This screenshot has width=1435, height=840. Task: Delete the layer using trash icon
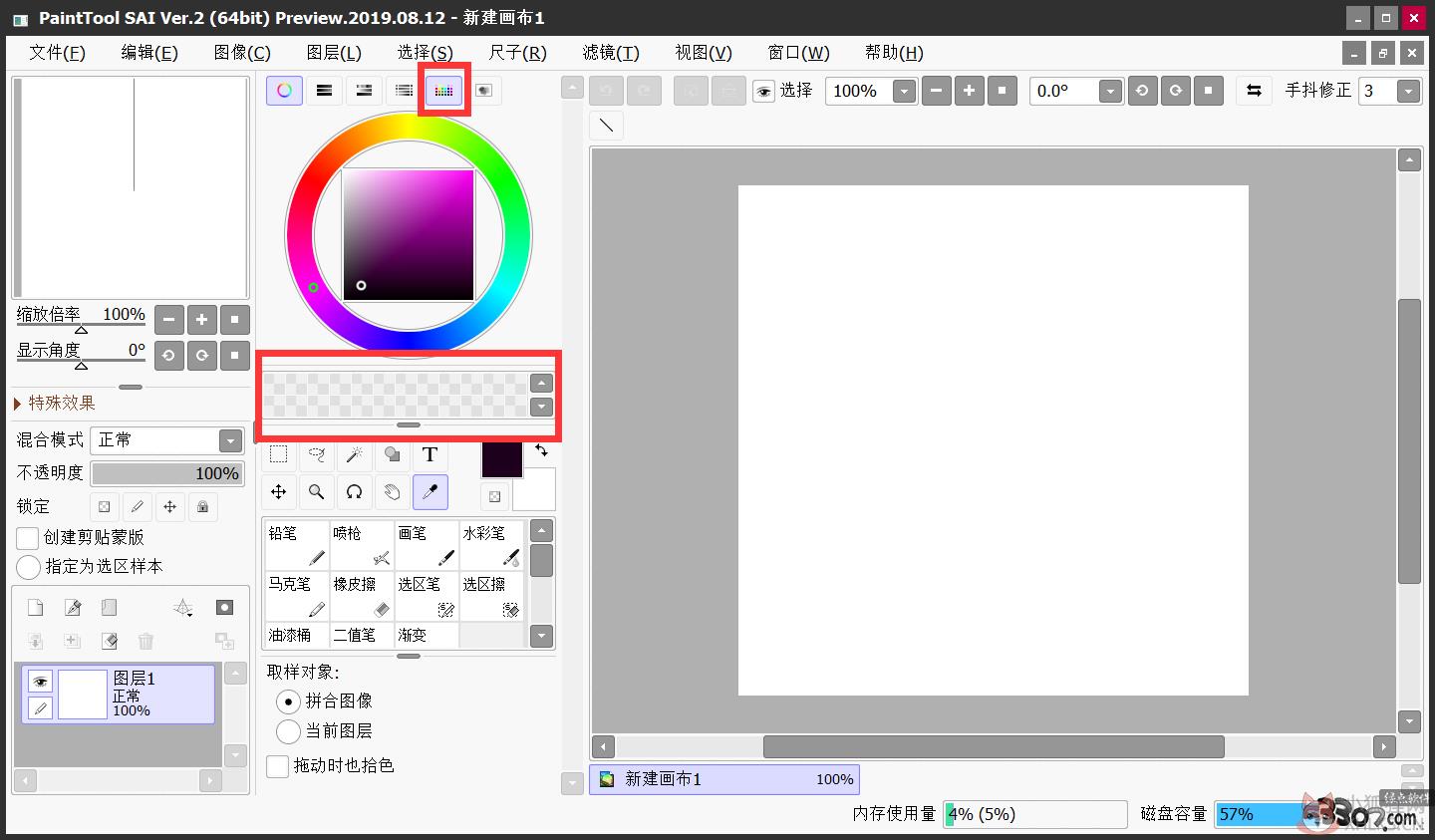(x=145, y=641)
